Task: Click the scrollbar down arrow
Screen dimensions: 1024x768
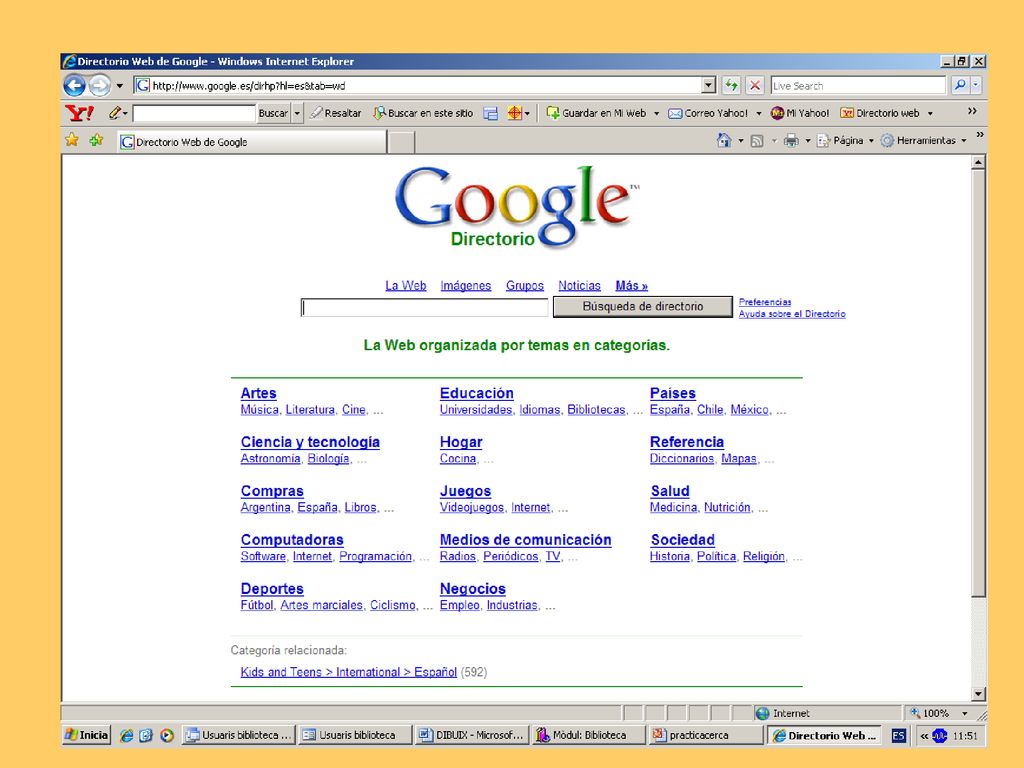Action: (x=978, y=694)
